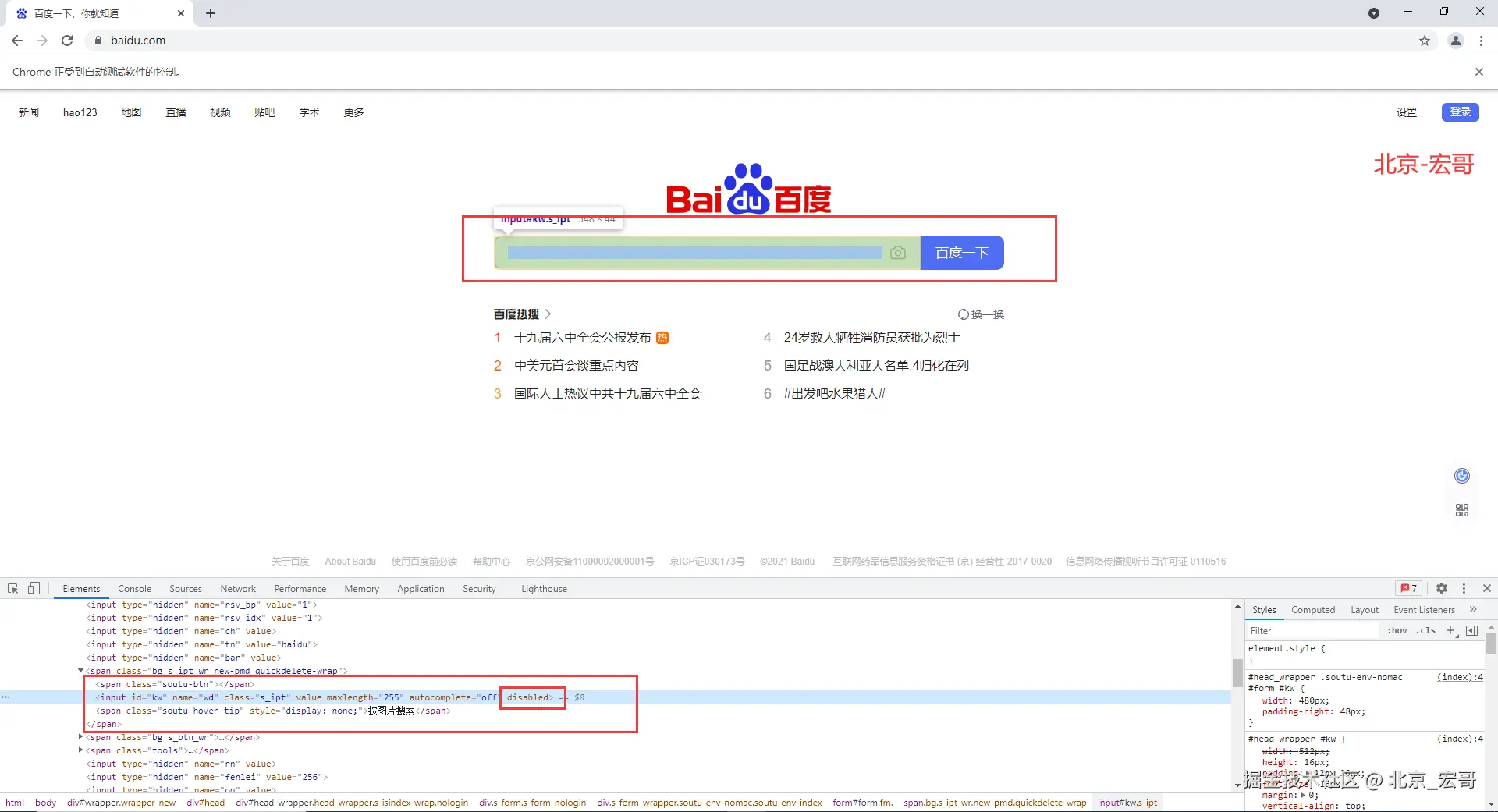Select the Computed styles tab
The height and width of the screenshot is (812, 1498).
click(1313, 610)
